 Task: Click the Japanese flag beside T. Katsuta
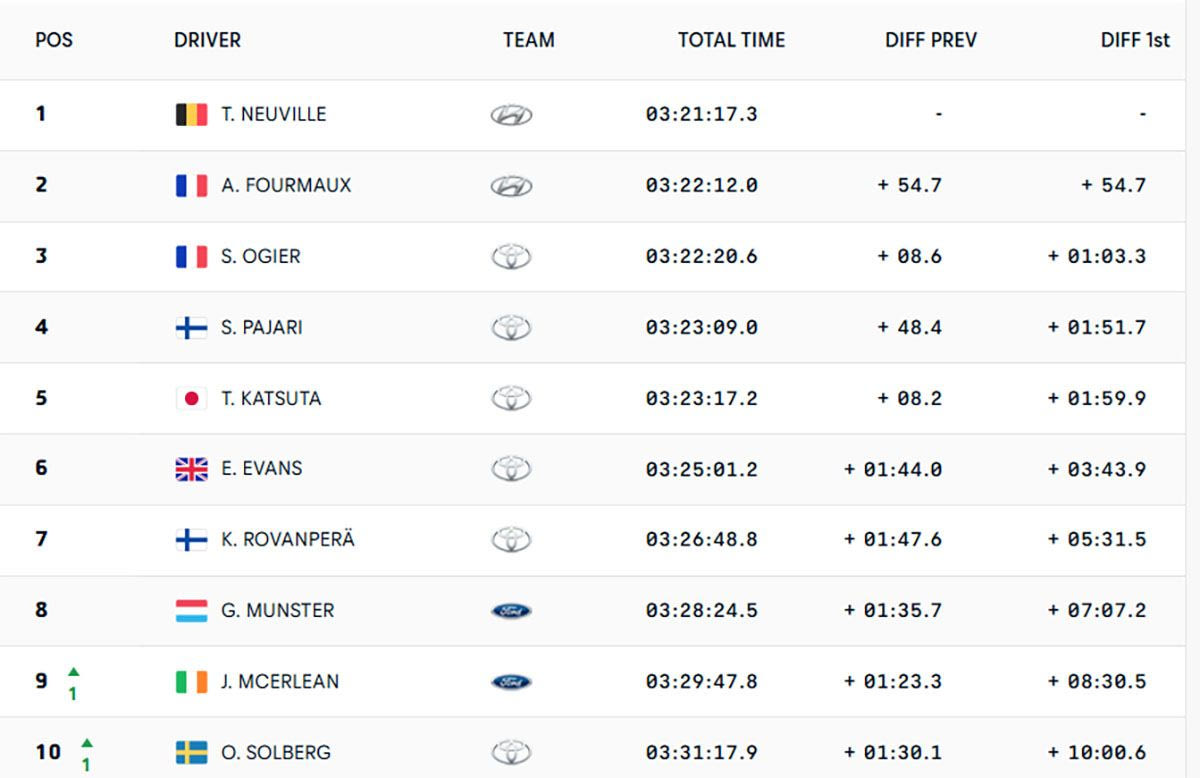(x=191, y=398)
